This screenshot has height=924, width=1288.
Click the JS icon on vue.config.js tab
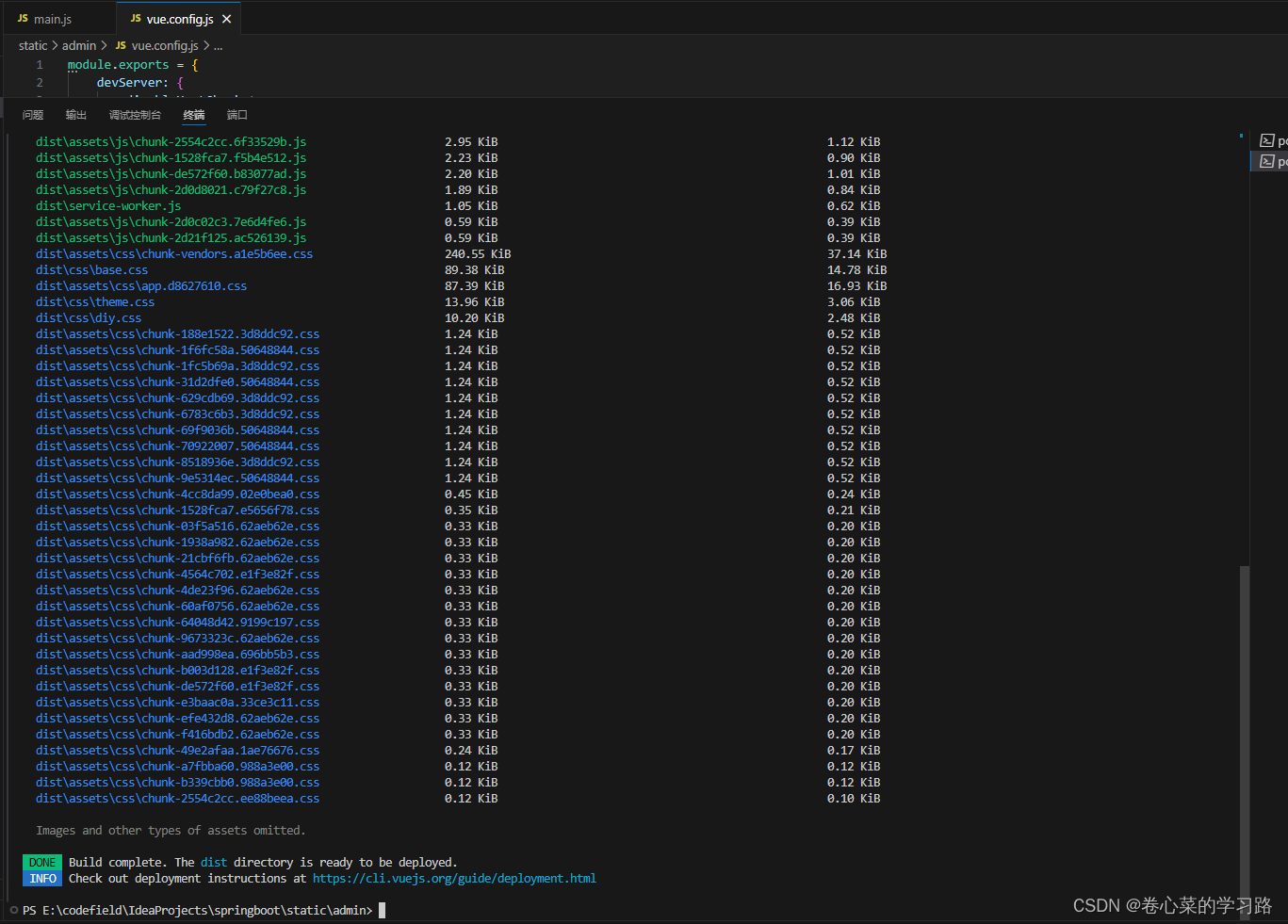136,19
